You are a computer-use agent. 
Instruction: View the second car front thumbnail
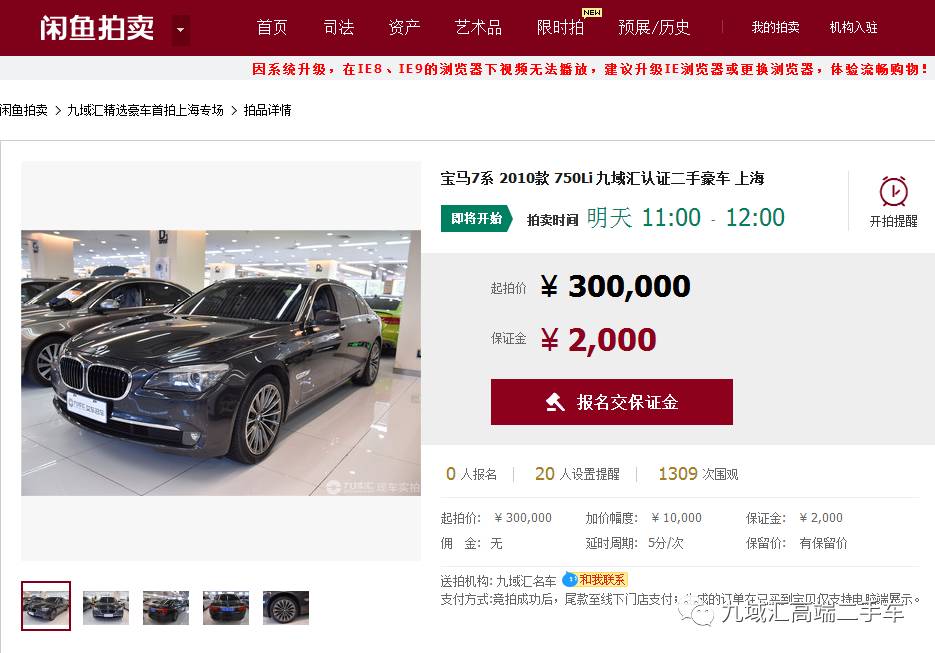[106, 608]
